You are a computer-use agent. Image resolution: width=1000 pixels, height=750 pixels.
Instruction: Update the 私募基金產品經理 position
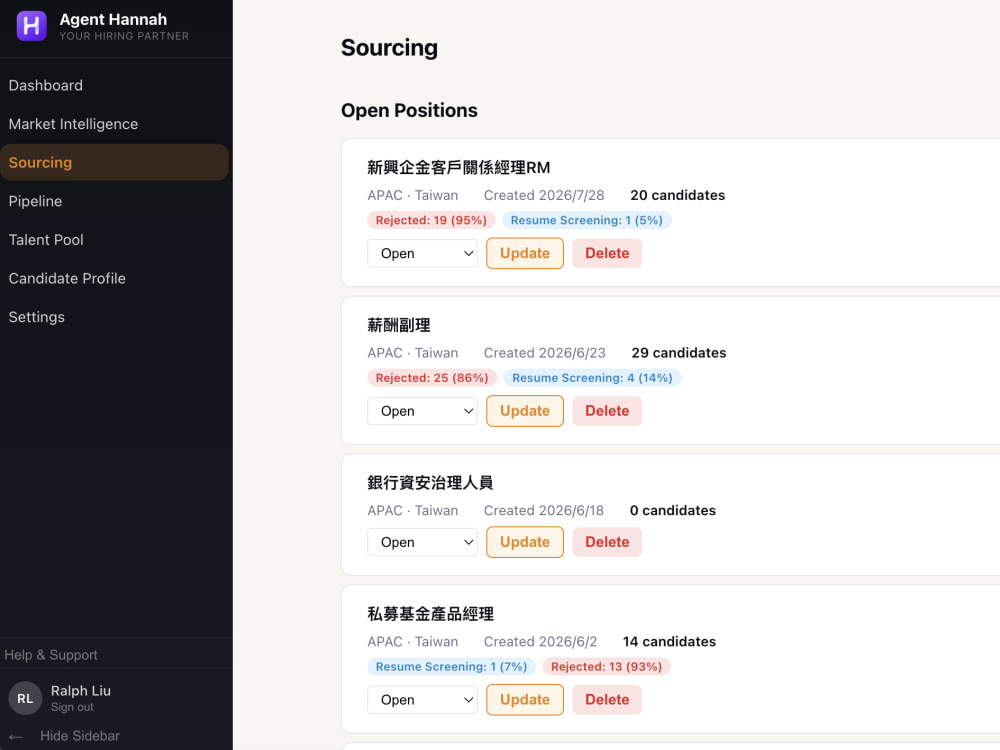tap(525, 700)
